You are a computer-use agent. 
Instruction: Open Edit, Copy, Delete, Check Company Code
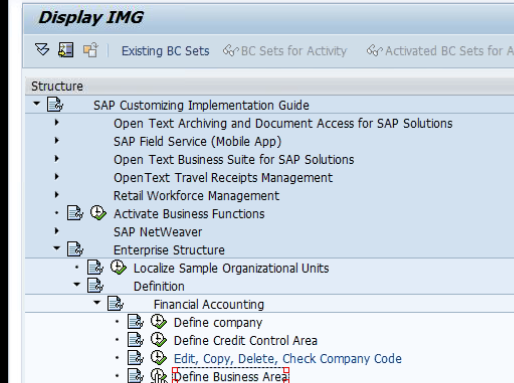tap(288, 359)
